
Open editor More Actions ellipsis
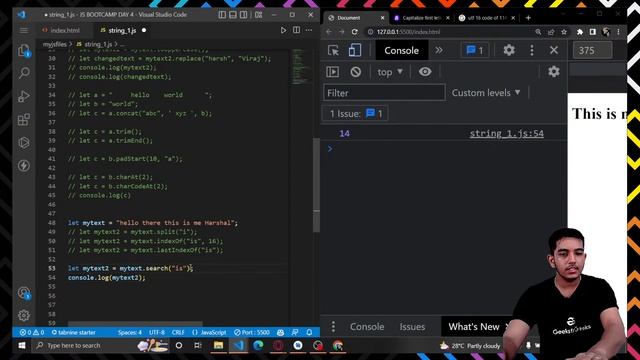click(309, 30)
